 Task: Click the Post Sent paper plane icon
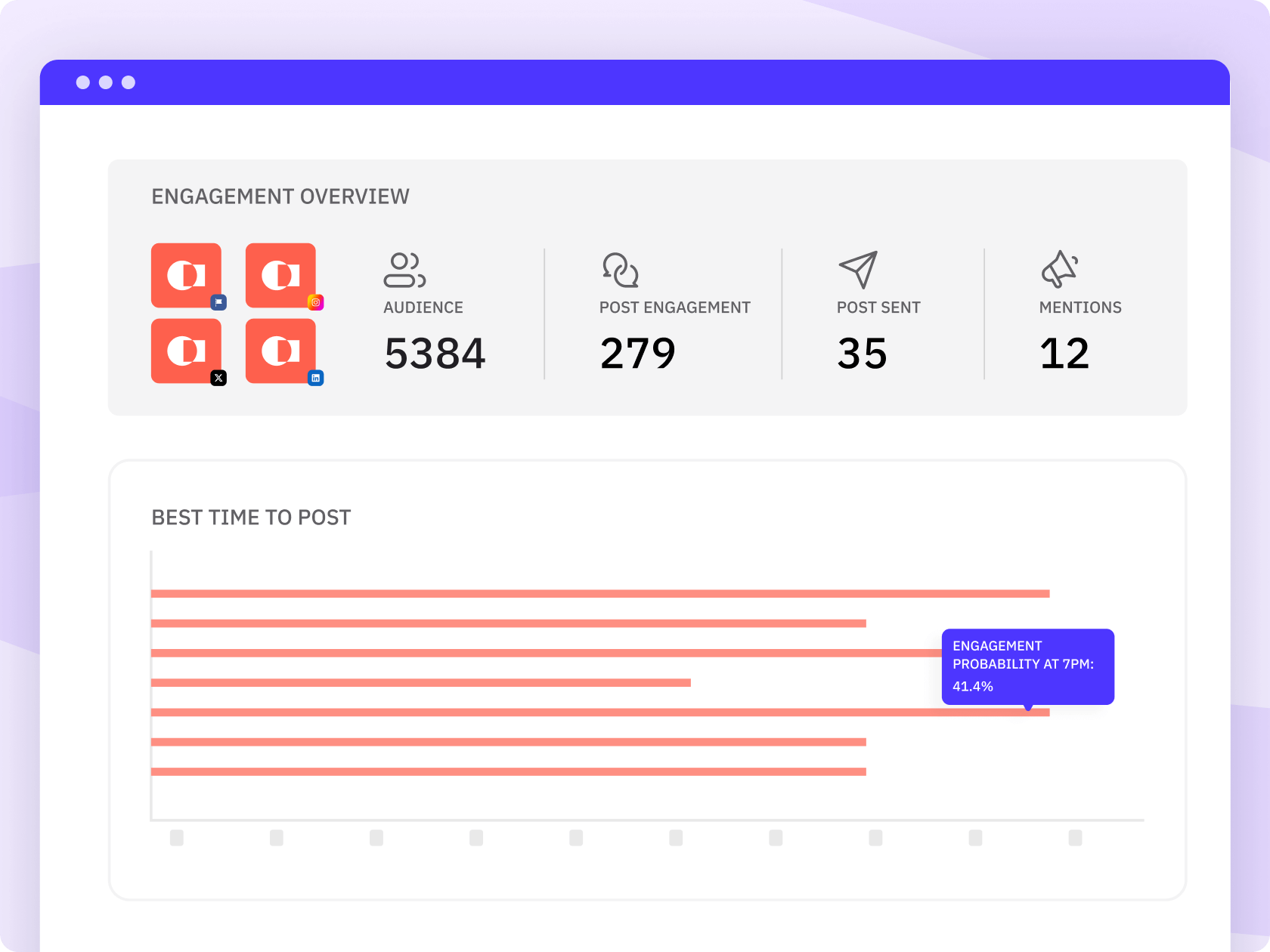point(858,270)
